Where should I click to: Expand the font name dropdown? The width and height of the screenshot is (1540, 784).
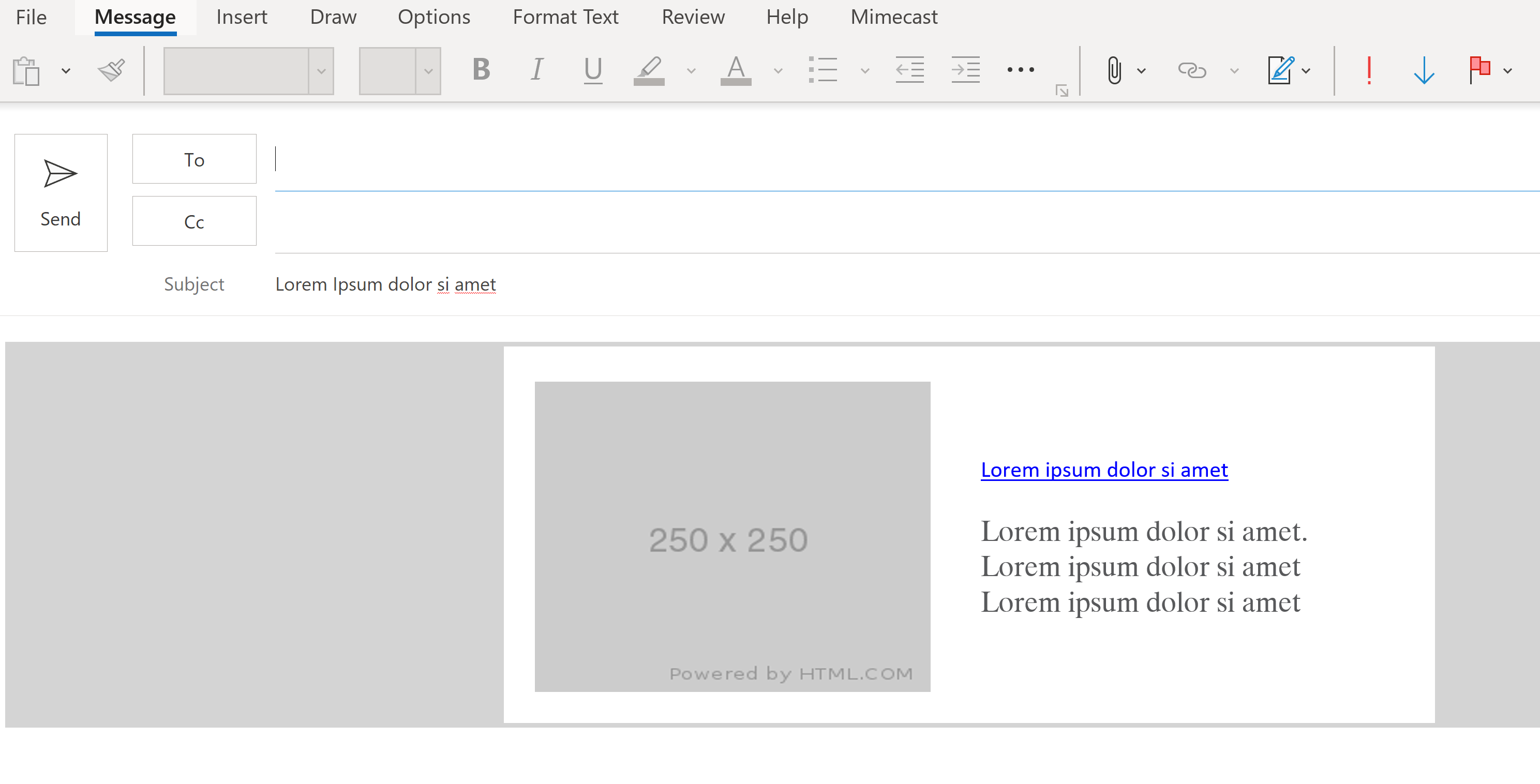coord(321,71)
